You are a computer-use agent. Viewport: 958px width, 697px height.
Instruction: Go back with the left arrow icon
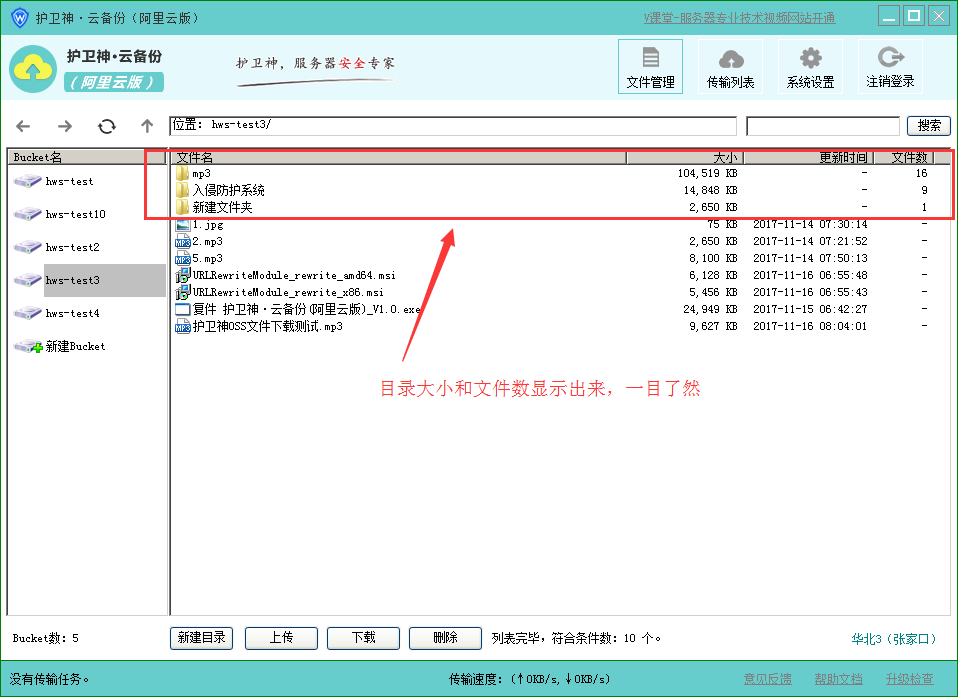tap(23, 126)
